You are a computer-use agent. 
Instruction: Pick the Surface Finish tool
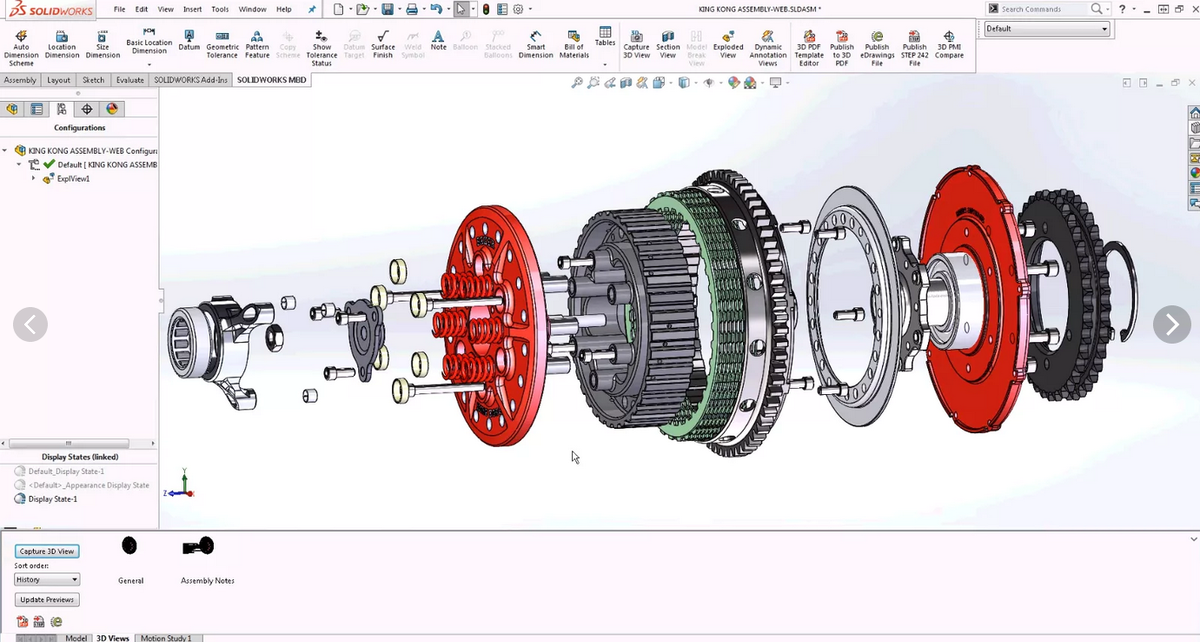(383, 44)
